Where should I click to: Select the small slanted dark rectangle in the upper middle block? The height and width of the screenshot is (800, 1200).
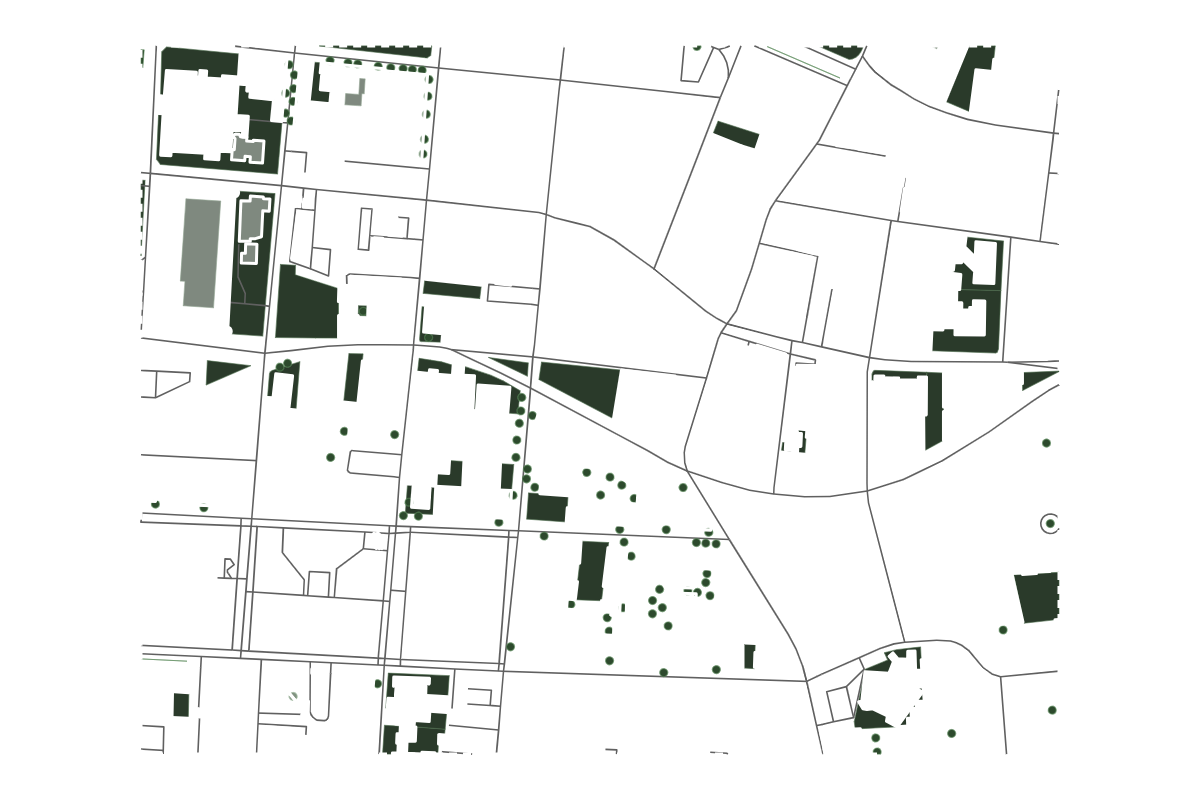[x=736, y=135]
